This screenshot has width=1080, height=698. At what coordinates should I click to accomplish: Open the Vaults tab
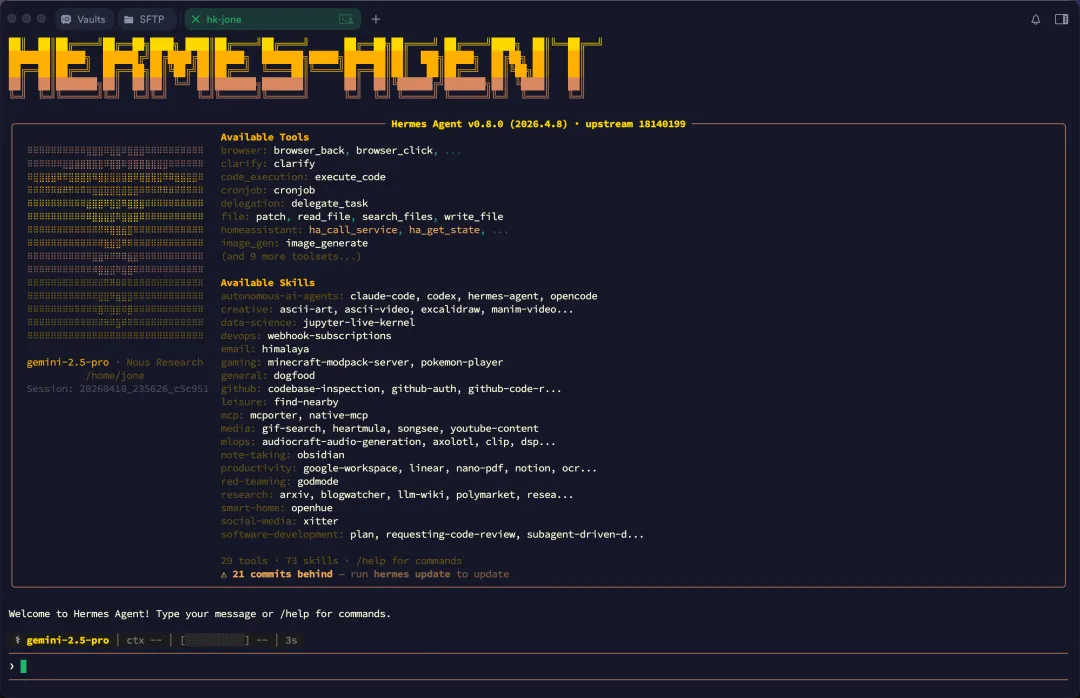point(83,19)
